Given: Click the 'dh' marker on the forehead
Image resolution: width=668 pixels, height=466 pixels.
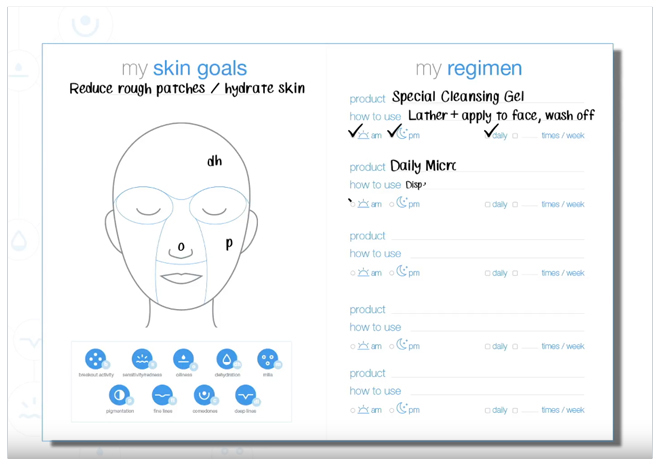Looking at the screenshot, I should tap(214, 161).
